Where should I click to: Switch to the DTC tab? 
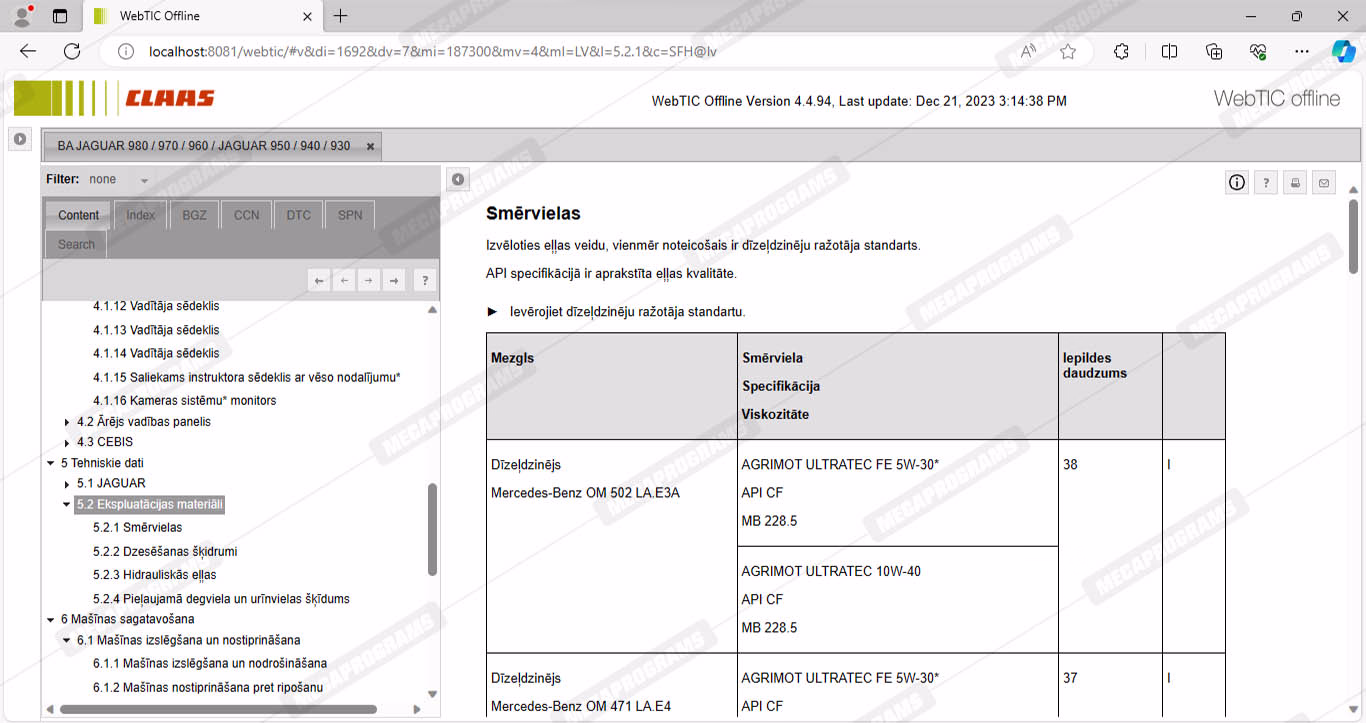pyautogui.click(x=298, y=215)
